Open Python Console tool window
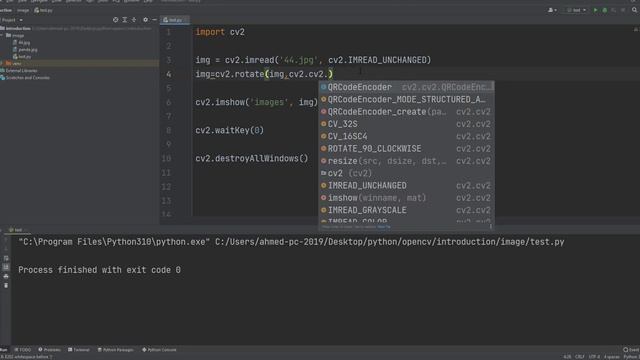 159,350
